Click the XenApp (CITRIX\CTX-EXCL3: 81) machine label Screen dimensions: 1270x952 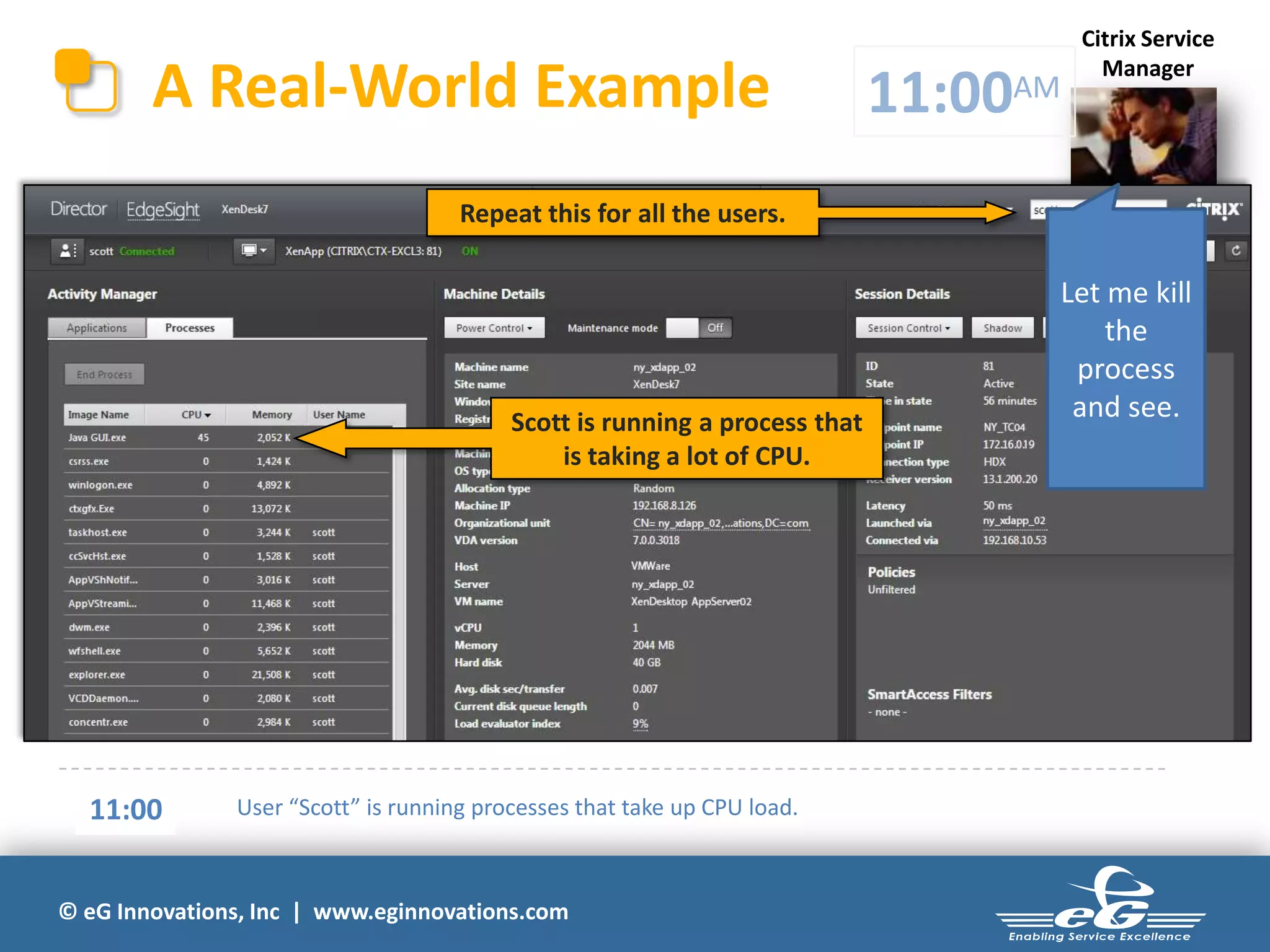click(x=363, y=251)
